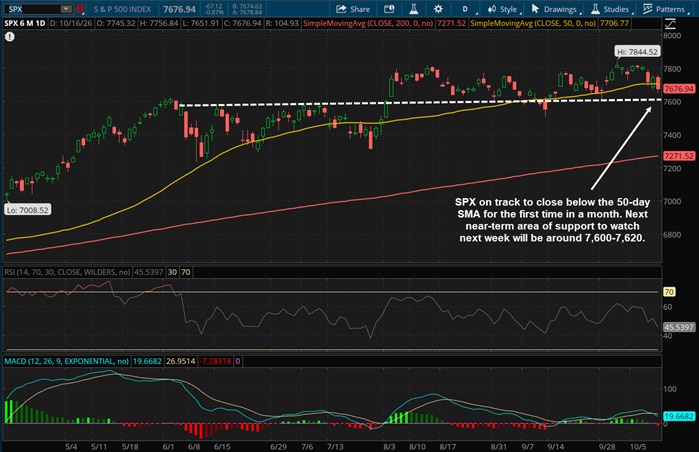This screenshot has width=699, height=452.
Task: Click the SimpleMovingAvg 50 study label
Action: coord(534,23)
